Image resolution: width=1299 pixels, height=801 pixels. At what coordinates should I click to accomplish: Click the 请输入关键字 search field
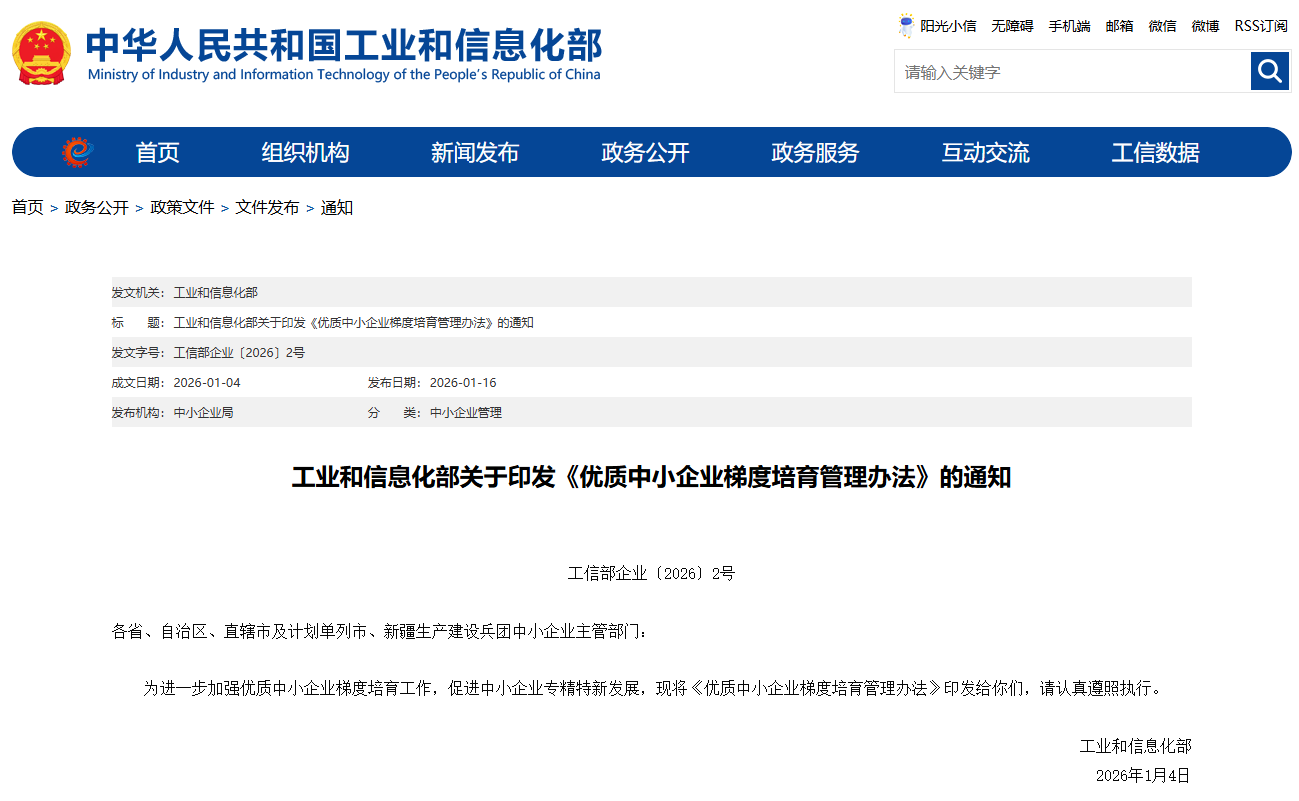coord(1071,72)
